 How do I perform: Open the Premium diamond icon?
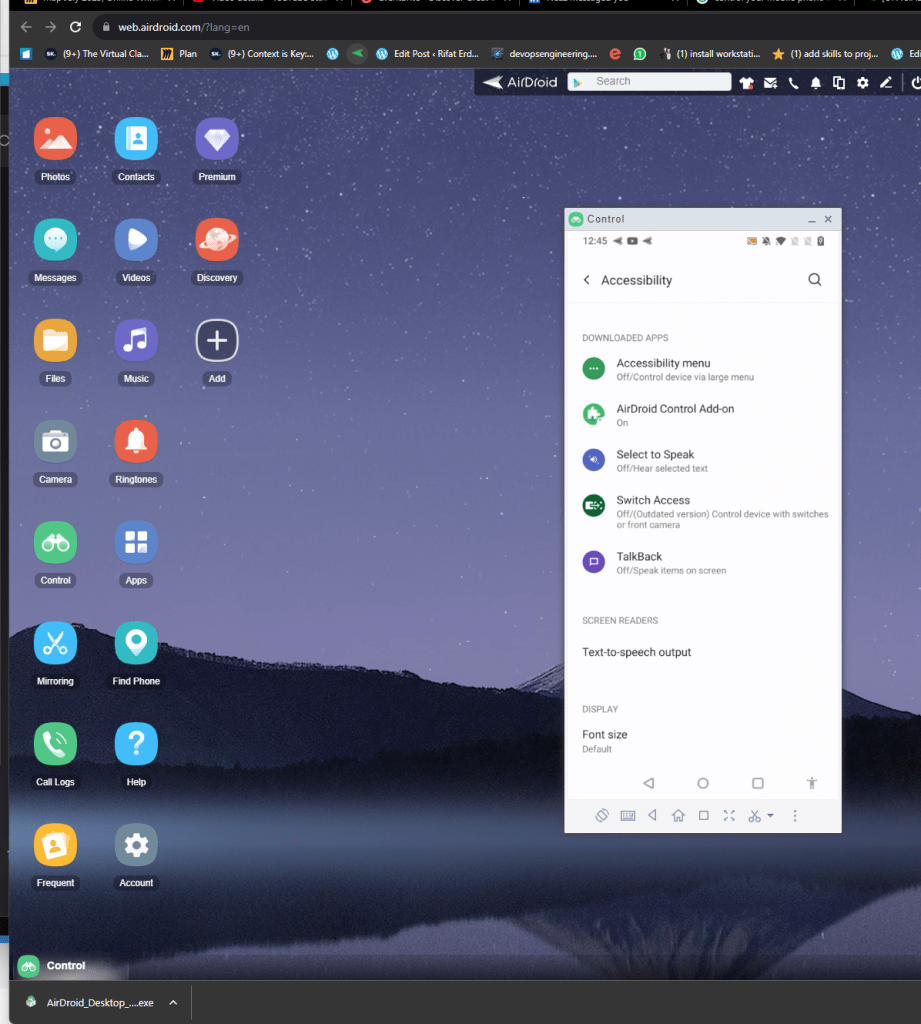(x=217, y=138)
